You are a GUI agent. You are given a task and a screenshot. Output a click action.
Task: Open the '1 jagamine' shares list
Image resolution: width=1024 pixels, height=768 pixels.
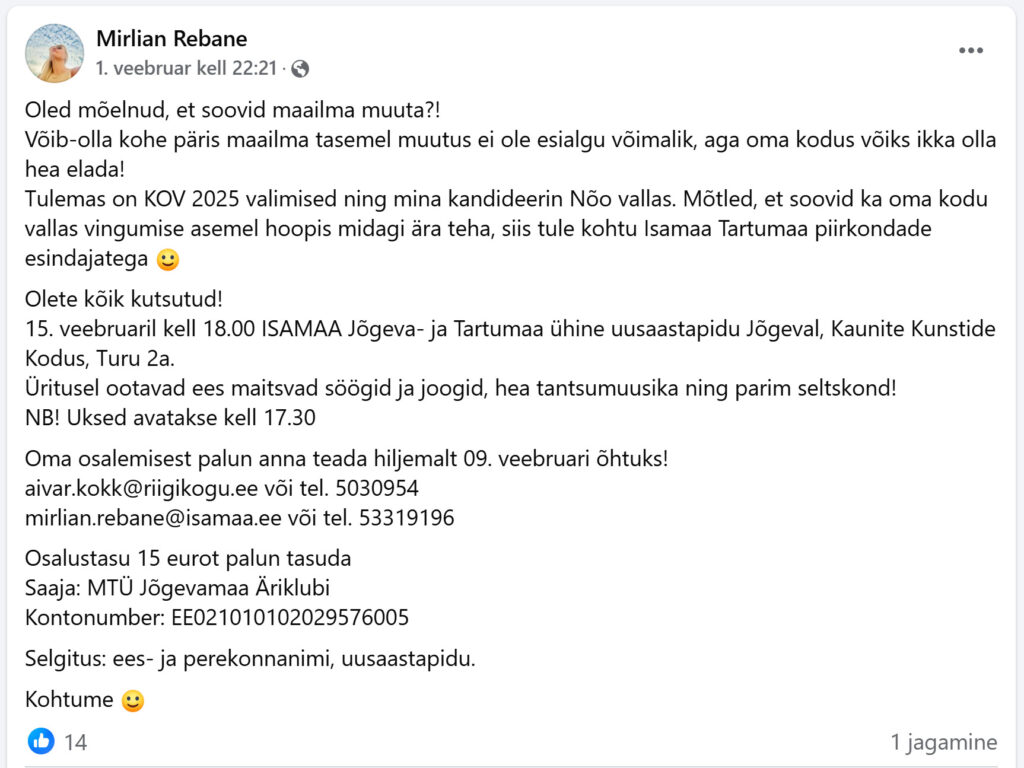coord(944,742)
